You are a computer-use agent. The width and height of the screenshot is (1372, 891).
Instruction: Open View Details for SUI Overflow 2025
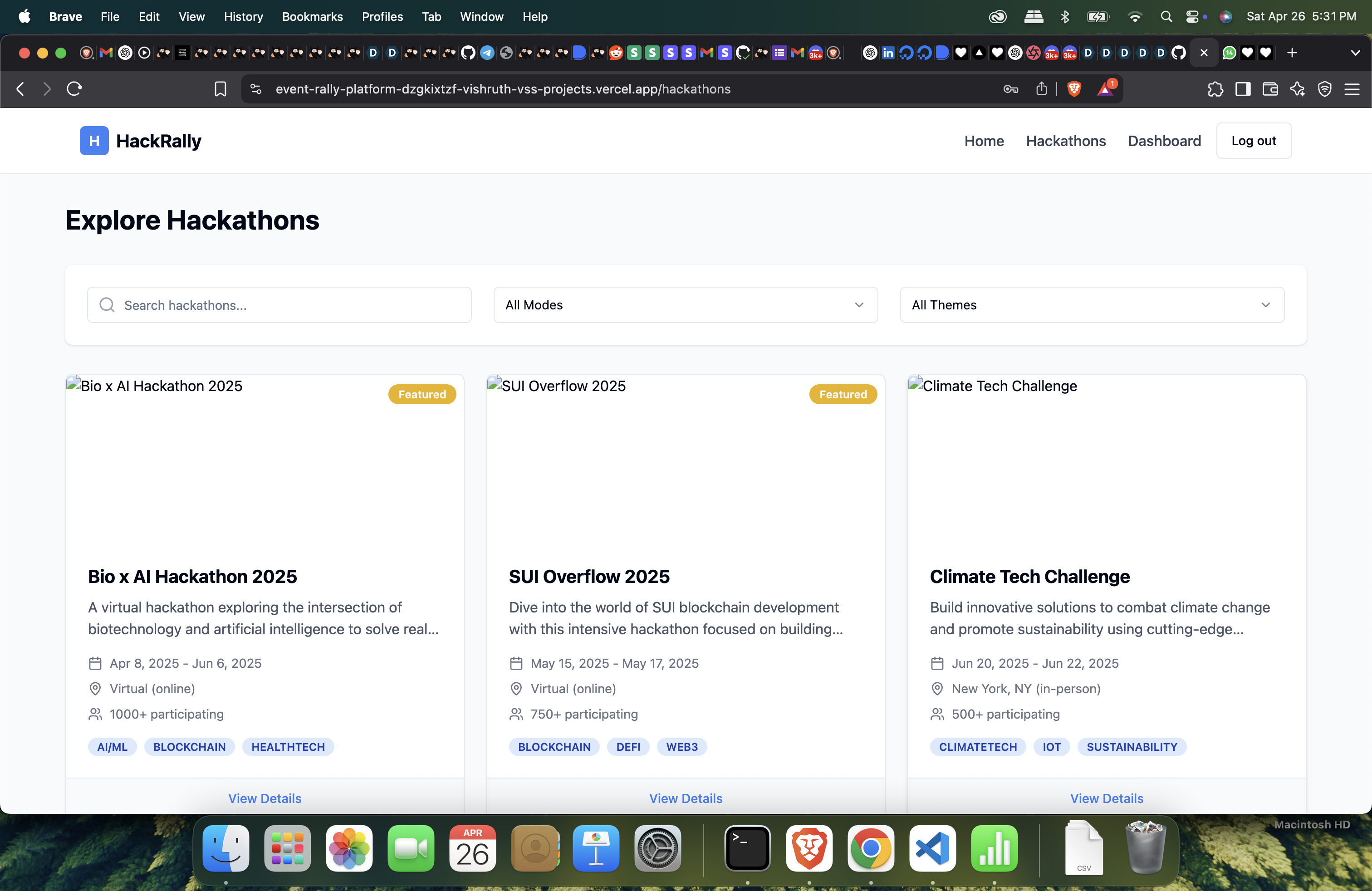tap(686, 798)
